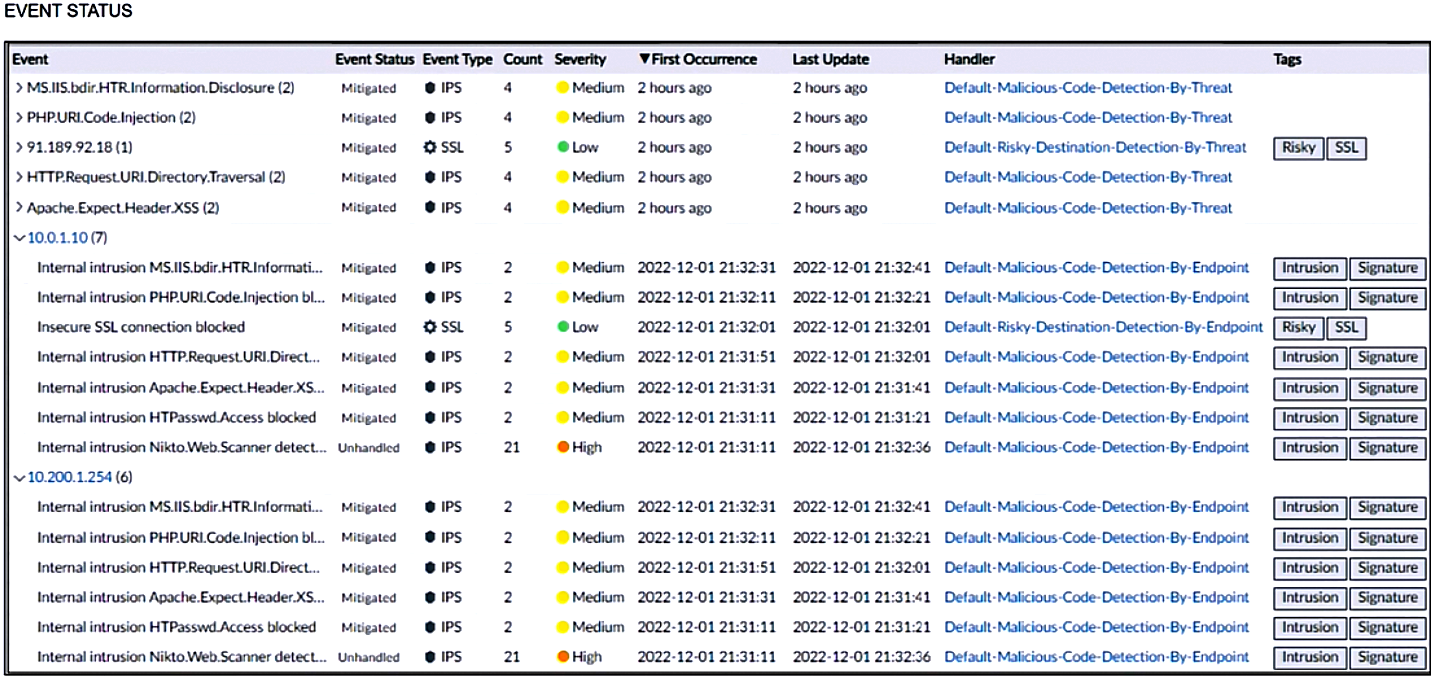
Task: Click the SSL gear icon in the 91.189.92.18 row
Action: (430, 147)
